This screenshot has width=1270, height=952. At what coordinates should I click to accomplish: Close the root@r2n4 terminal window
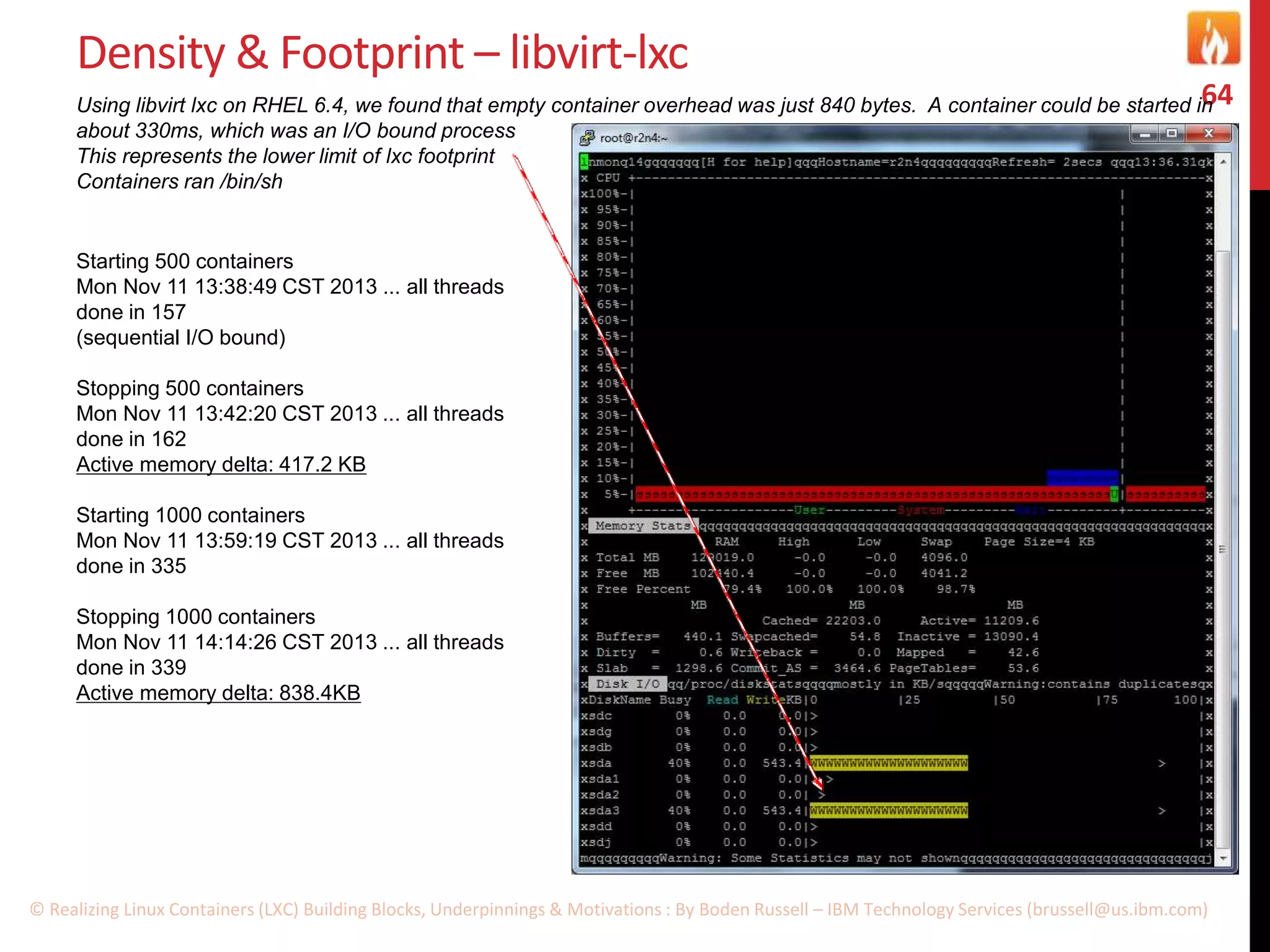pos(1209,134)
